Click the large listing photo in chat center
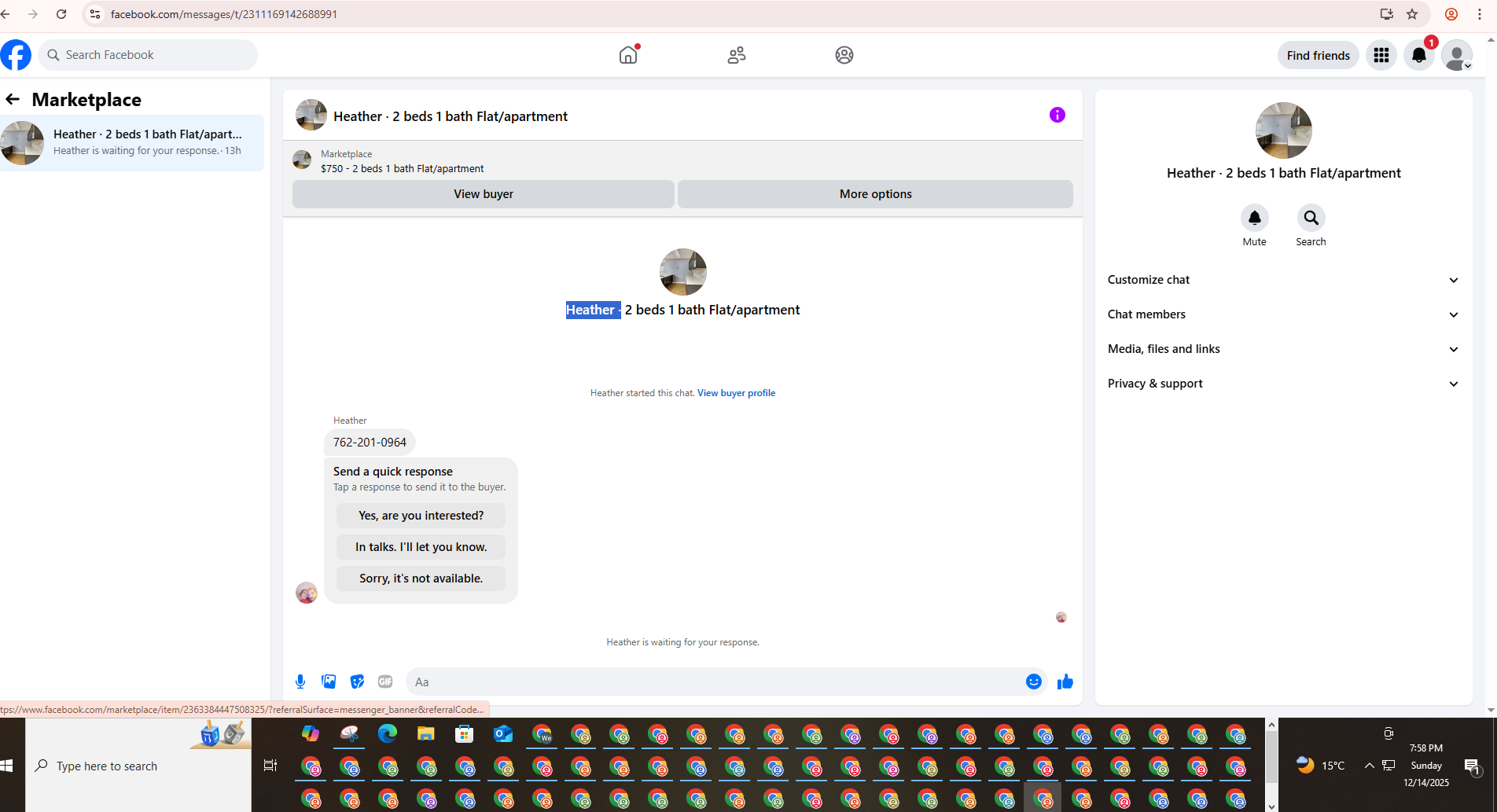1497x812 pixels. tap(683, 272)
